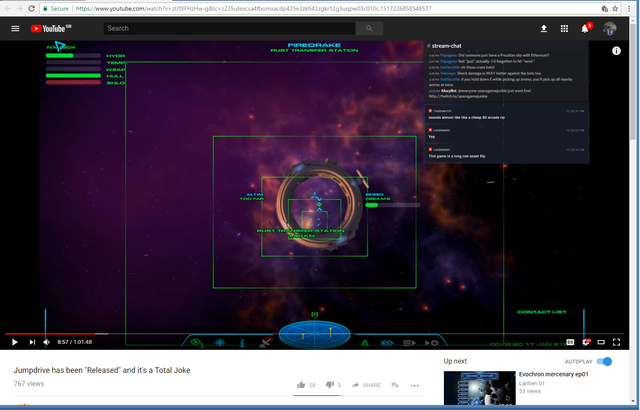Toggle the Autoplay switch
This screenshot has width=640, height=410.
(x=604, y=361)
